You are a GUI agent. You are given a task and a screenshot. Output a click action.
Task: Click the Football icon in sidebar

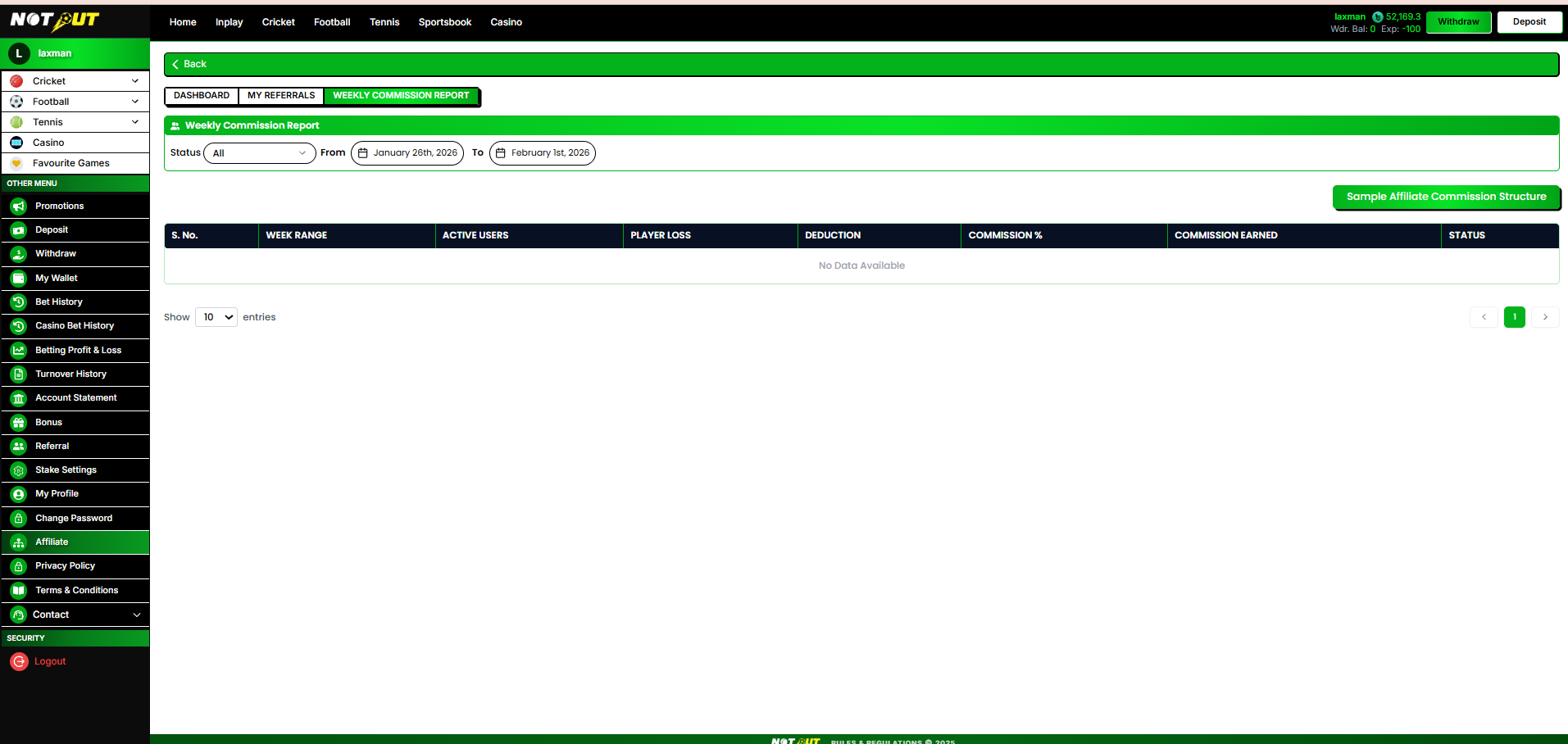click(x=16, y=102)
